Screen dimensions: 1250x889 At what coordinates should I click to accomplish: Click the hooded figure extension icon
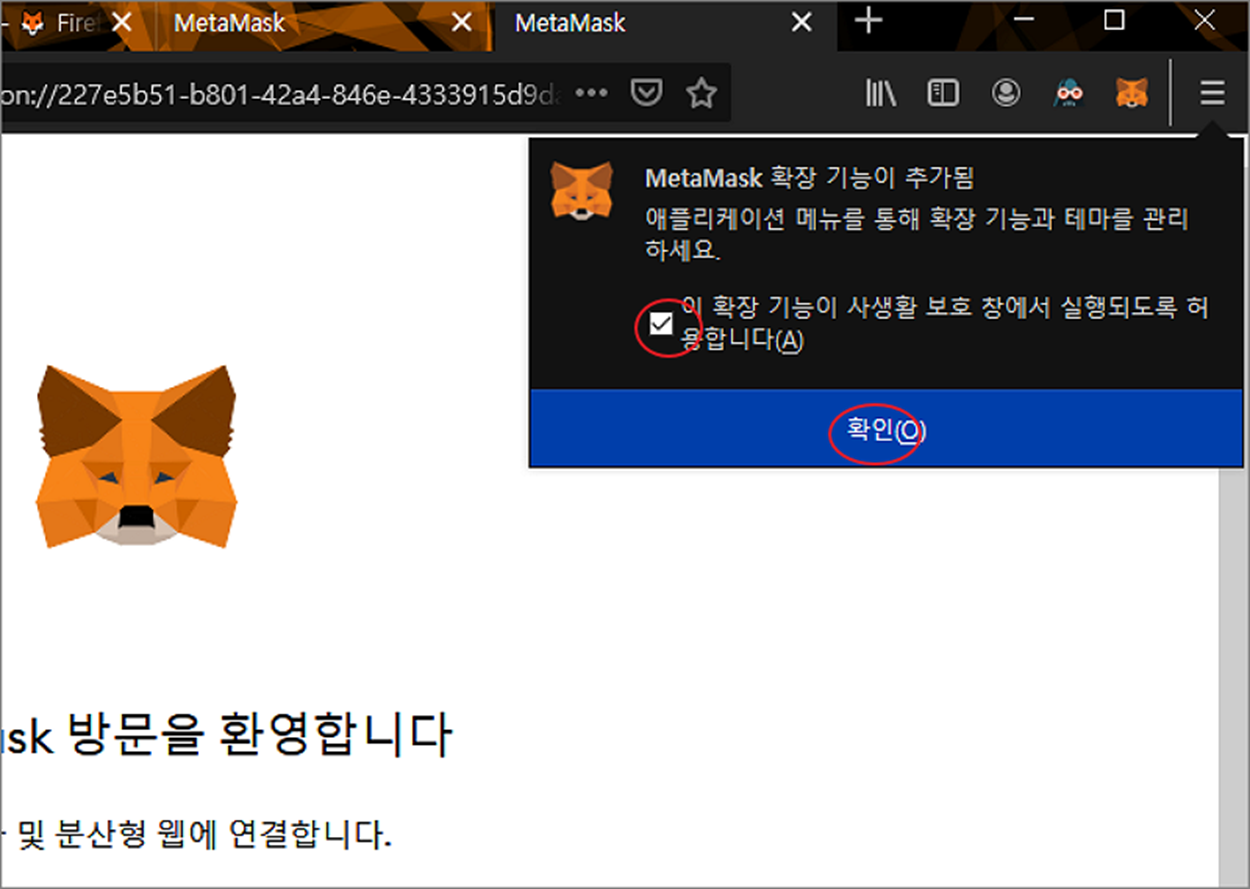[x=1069, y=93]
